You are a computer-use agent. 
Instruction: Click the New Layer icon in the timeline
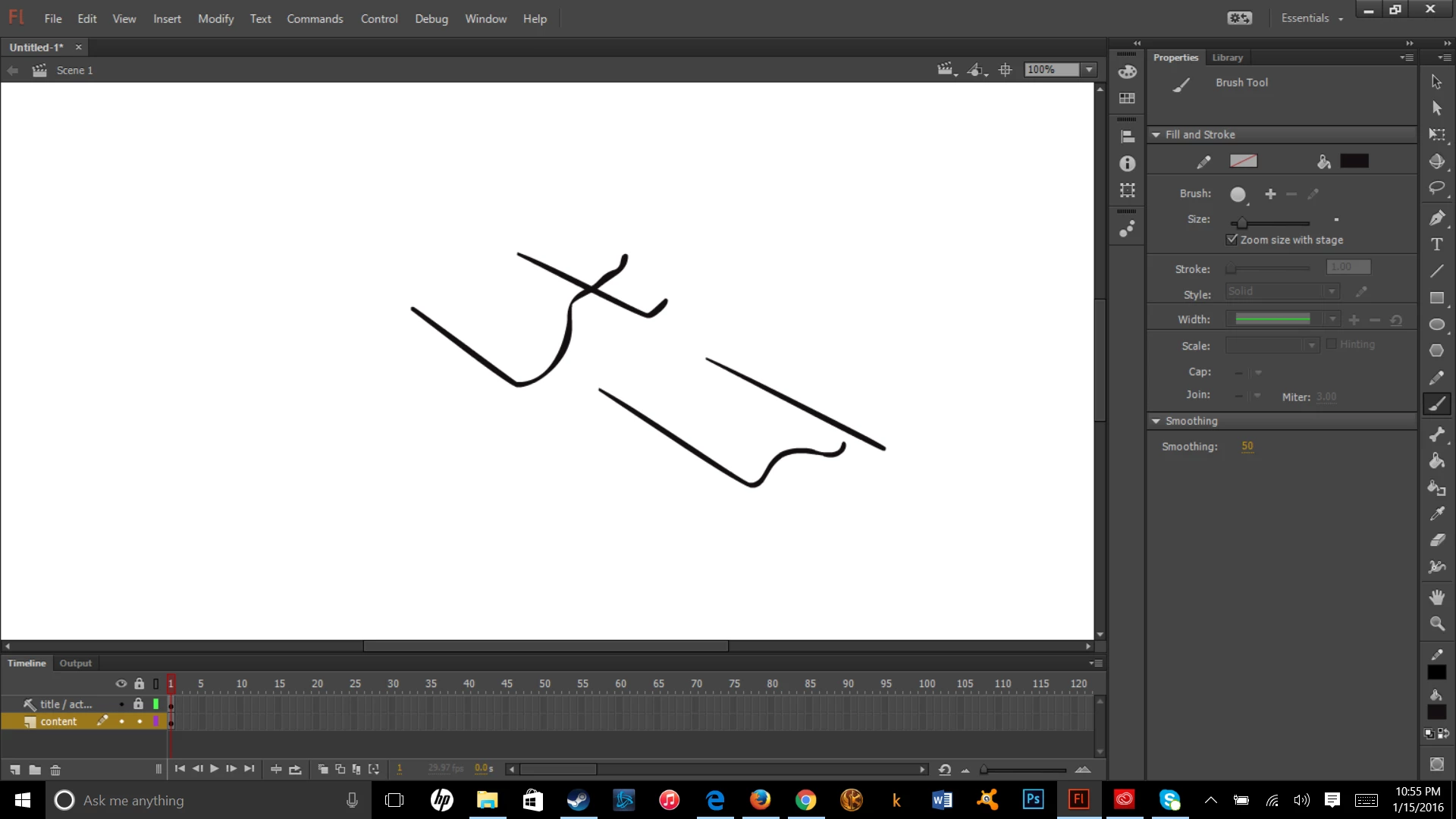point(15,769)
